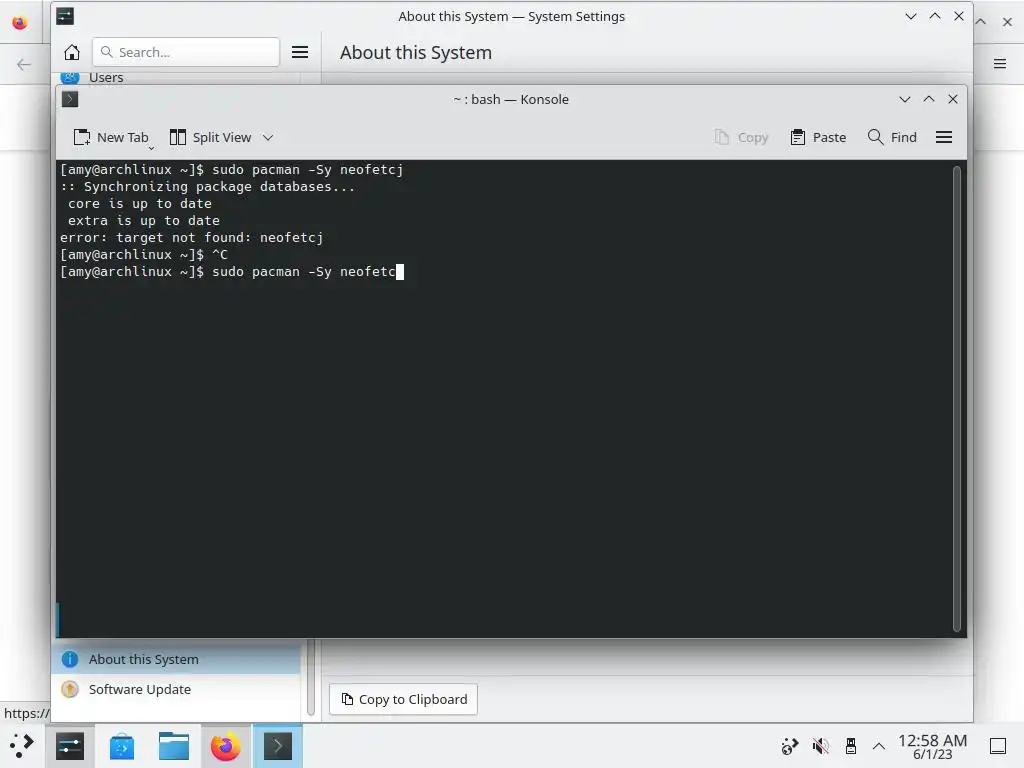1024x768 pixels.
Task: Expand hidden system tray icons arrow
Action: coord(879,746)
